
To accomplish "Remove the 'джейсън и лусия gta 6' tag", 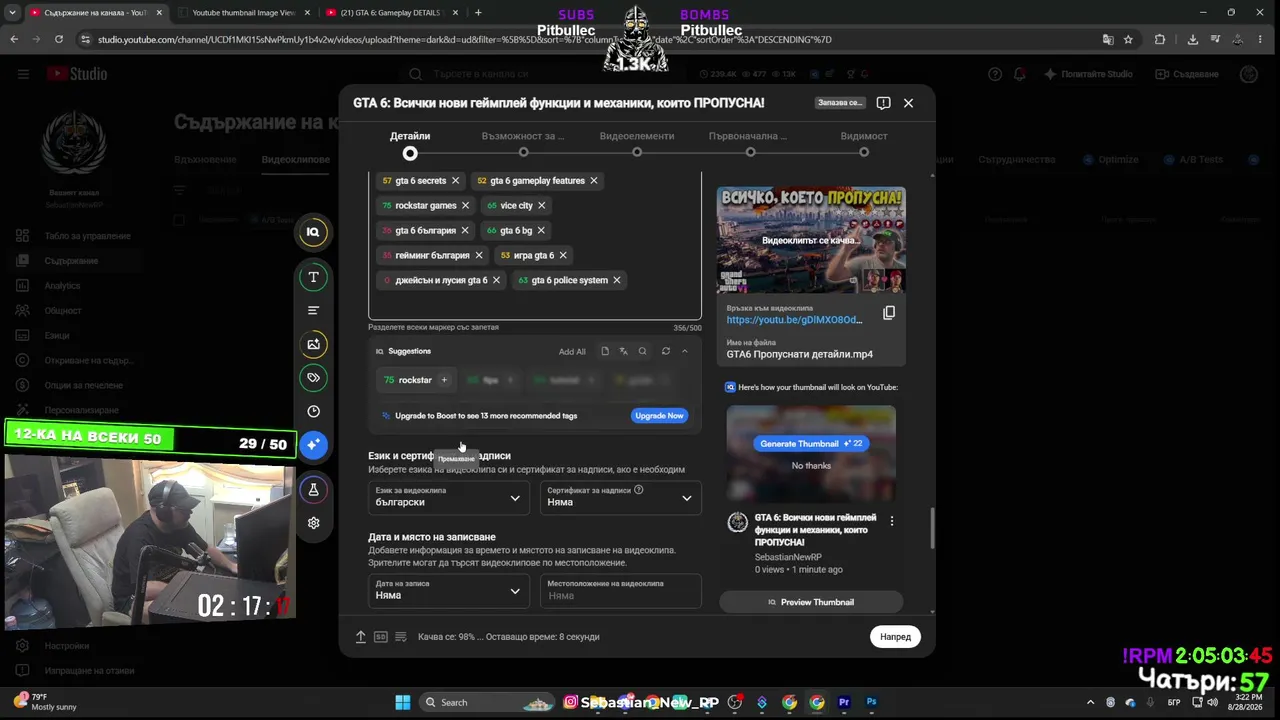I will (x=496, y=281).
